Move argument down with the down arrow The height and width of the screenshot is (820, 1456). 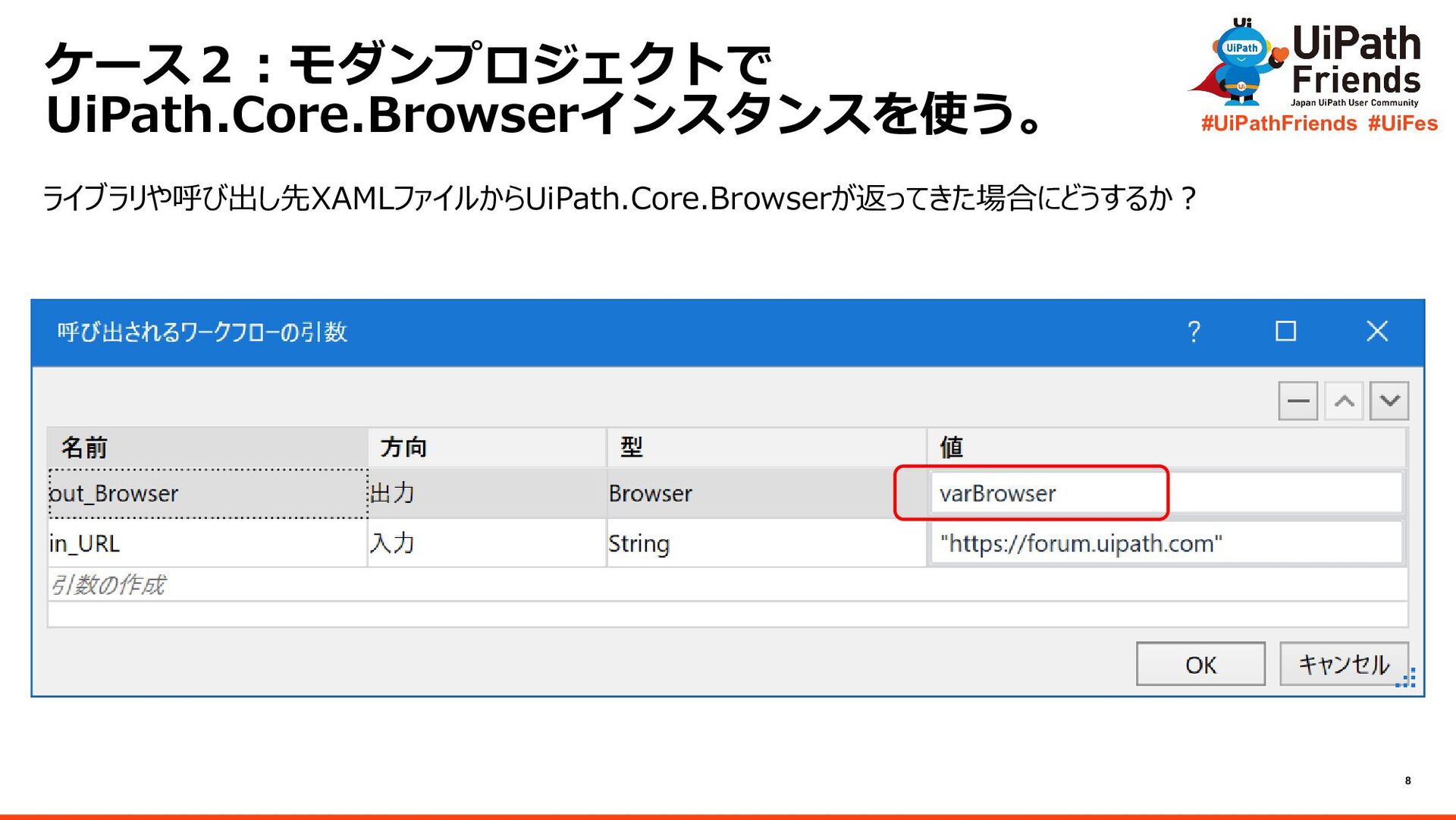point(1389,401)
